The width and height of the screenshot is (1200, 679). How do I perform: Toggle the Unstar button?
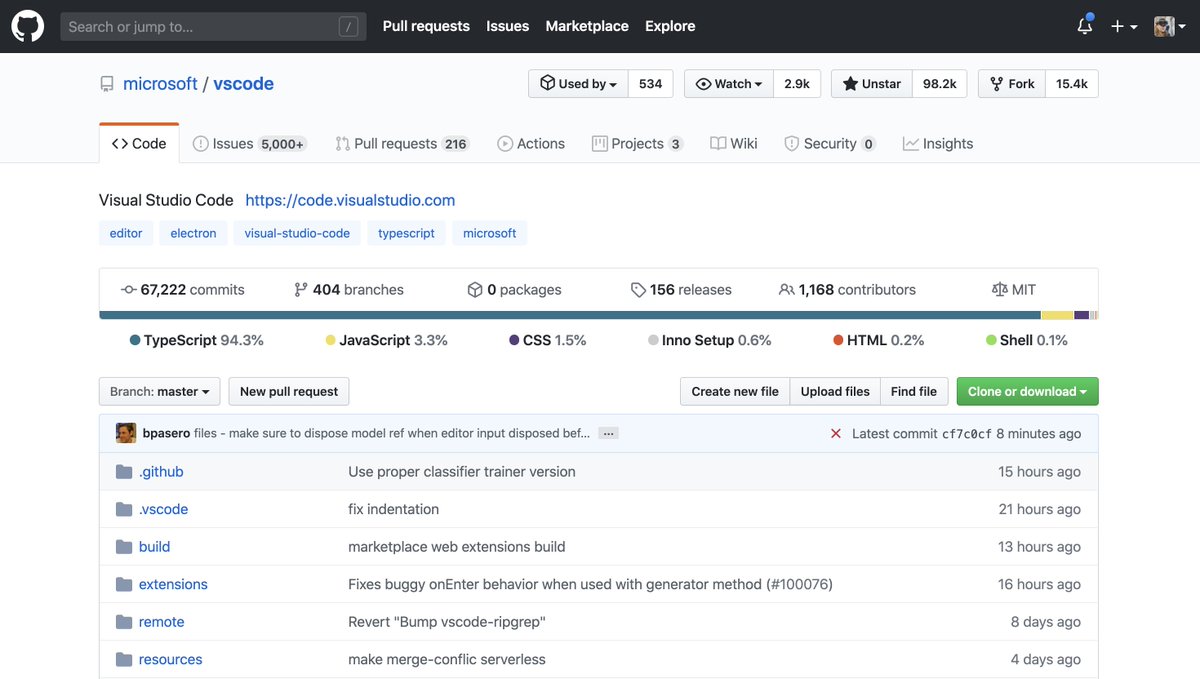click(x=872, y=84)
